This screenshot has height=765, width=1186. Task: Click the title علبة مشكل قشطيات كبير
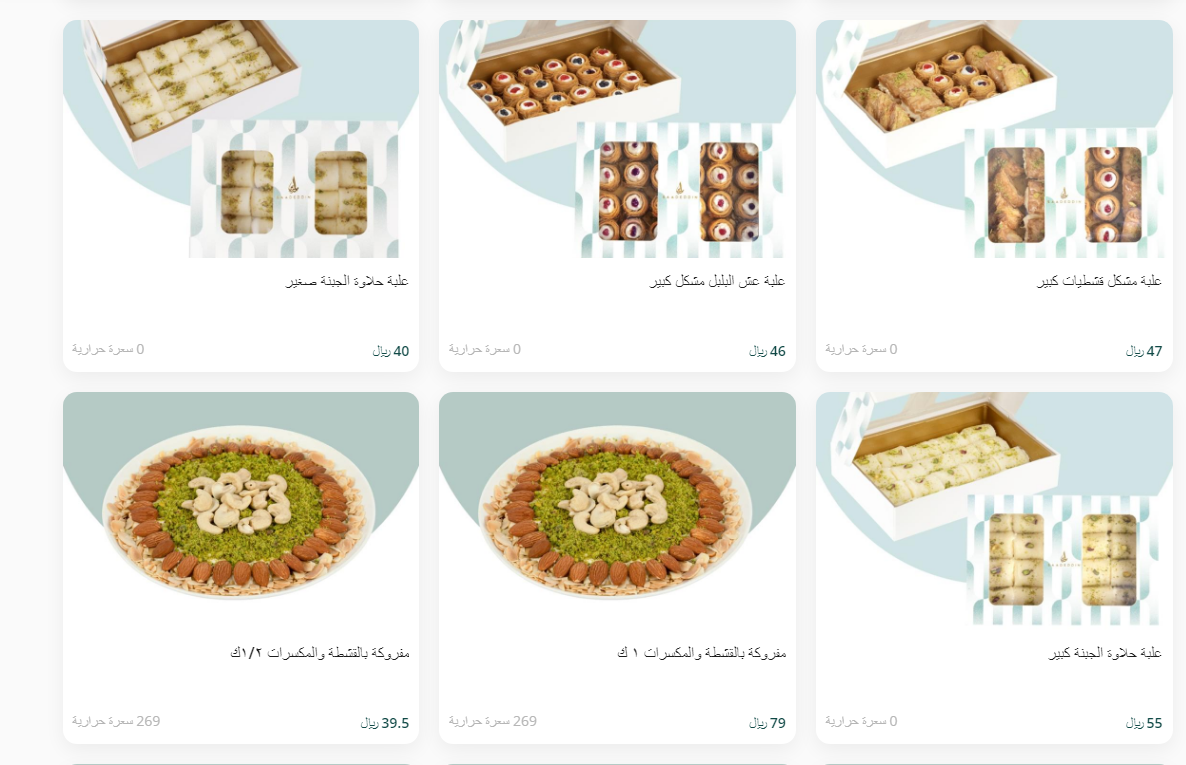tap(1099, 281)
